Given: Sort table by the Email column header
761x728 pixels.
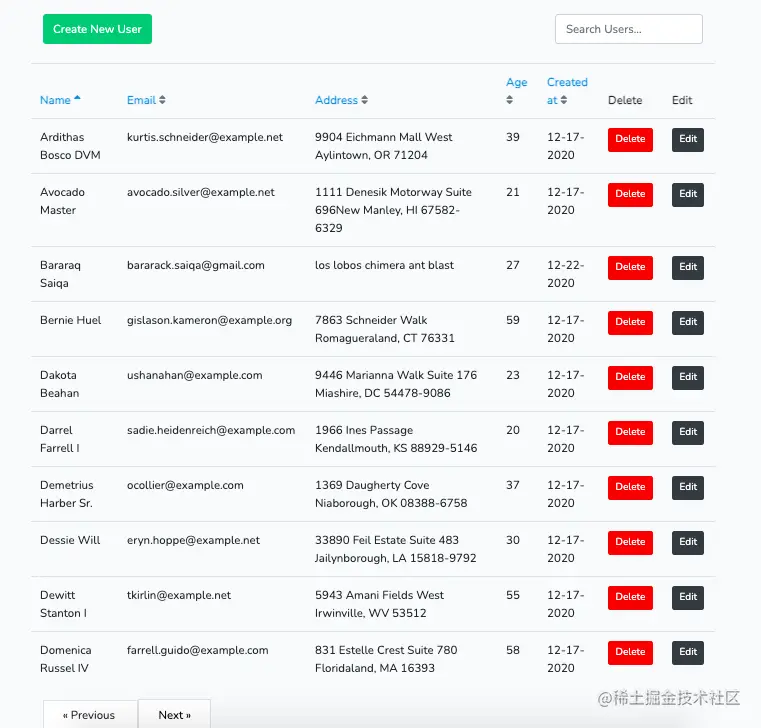Looking at the screenshot, I should (x=141, y=100).
